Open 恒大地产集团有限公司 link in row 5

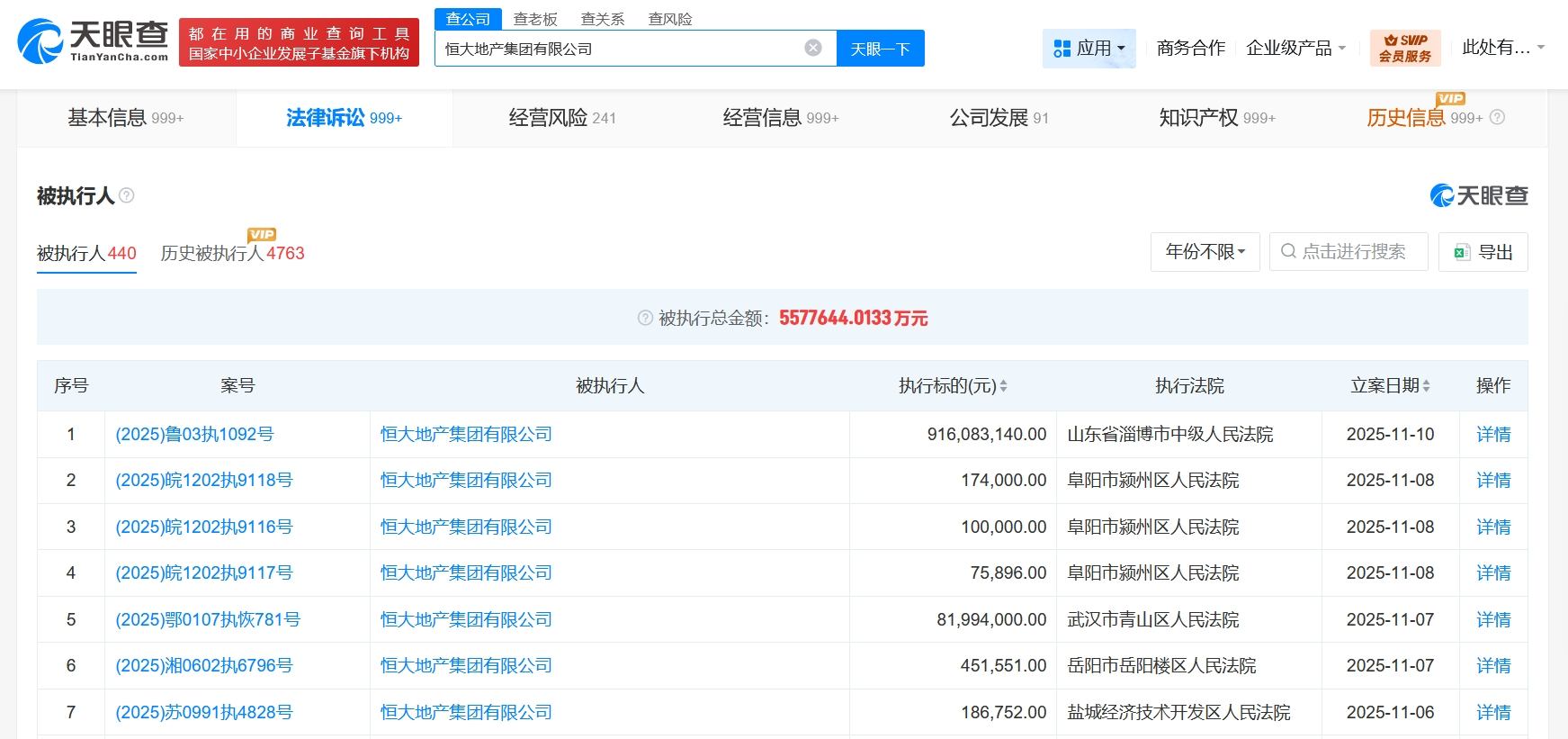tap(466, 620)
